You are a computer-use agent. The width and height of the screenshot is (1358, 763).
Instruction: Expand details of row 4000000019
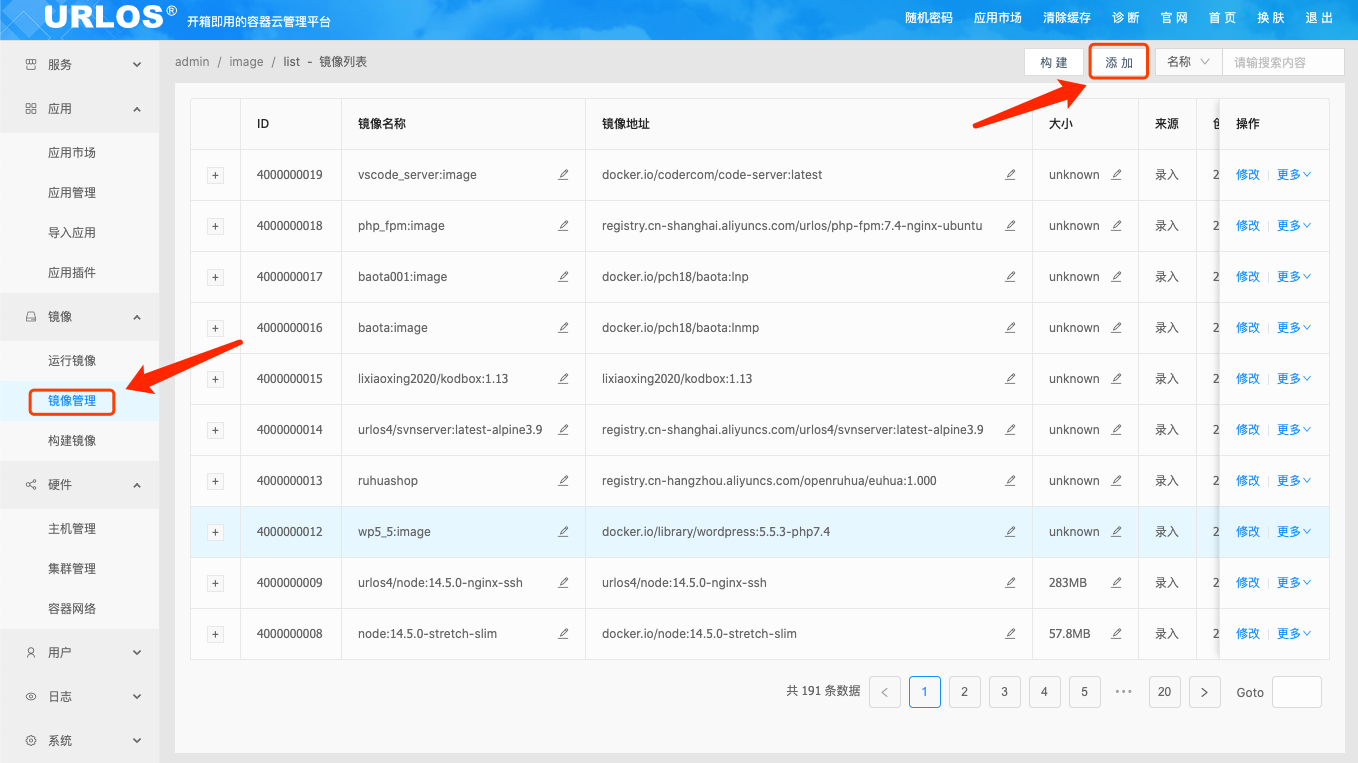click(x=215, y=174)
